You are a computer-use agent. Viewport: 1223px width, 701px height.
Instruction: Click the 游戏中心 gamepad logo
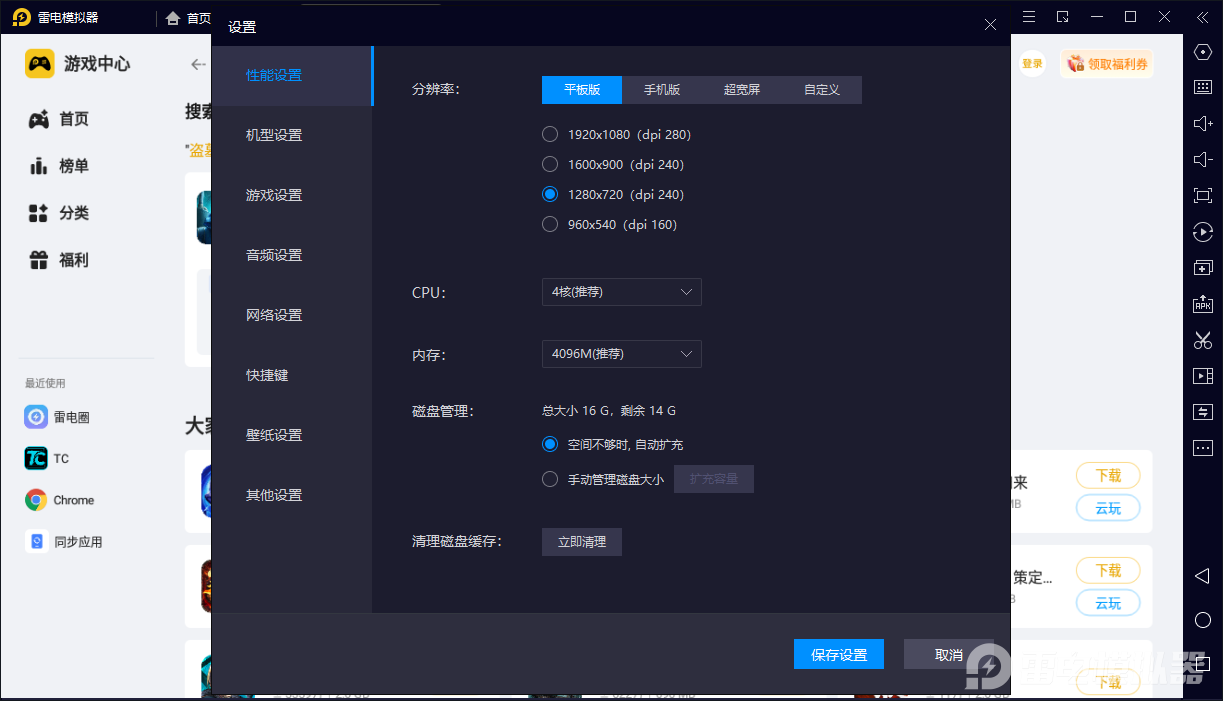point(40,63)
